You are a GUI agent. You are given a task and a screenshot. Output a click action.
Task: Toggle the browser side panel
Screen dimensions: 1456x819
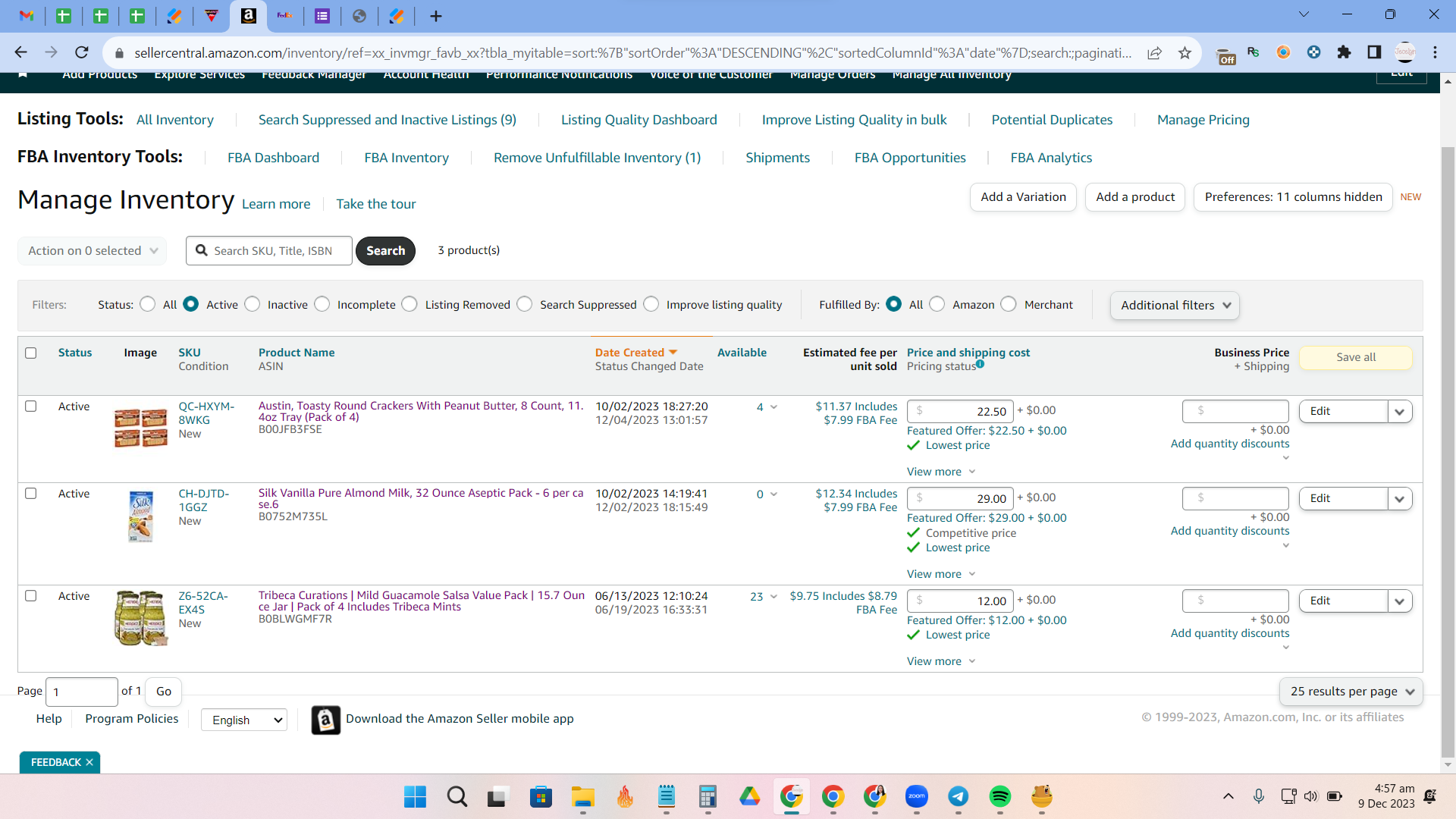[1374, 52]
